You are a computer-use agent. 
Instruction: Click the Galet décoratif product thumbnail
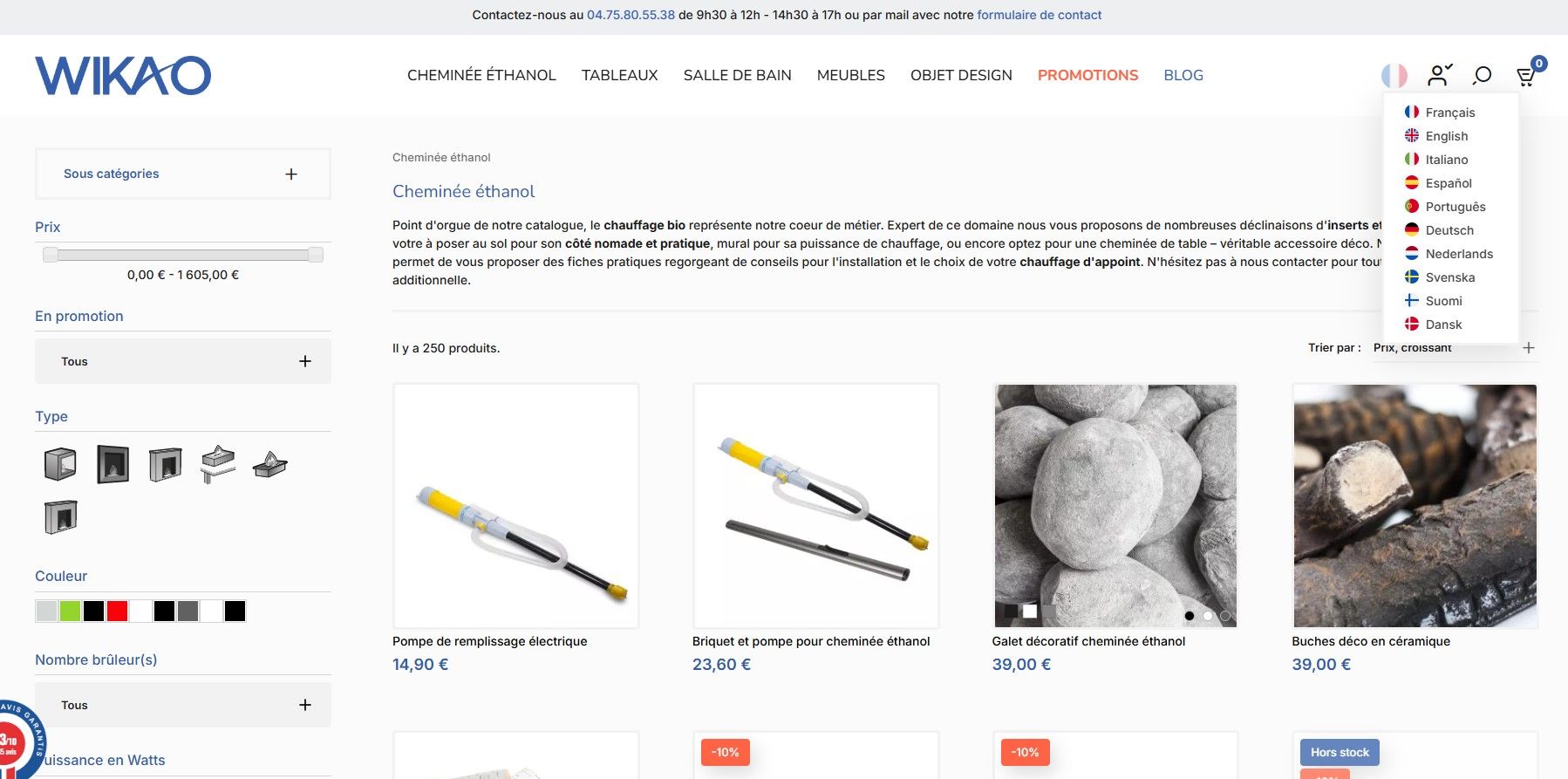[1115, 506]
